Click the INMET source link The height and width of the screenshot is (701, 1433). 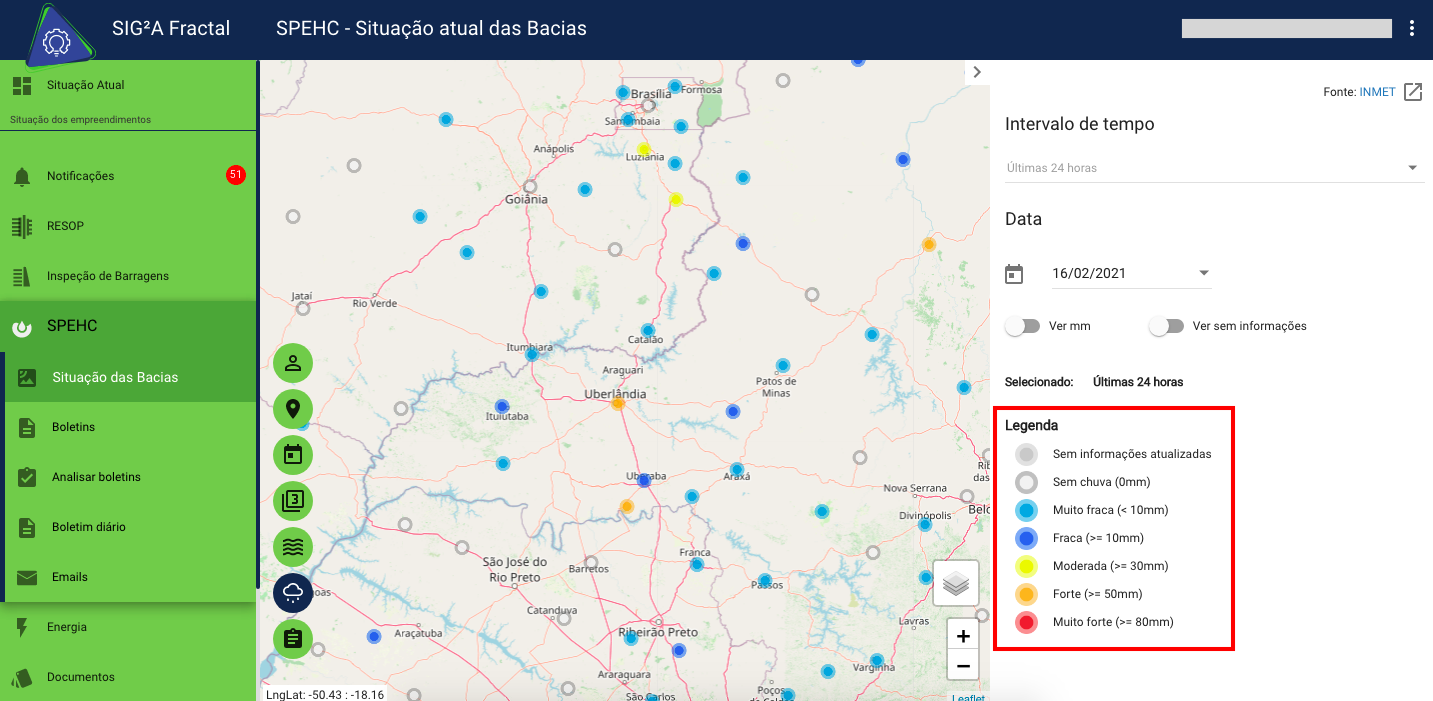coord(1377,92)
